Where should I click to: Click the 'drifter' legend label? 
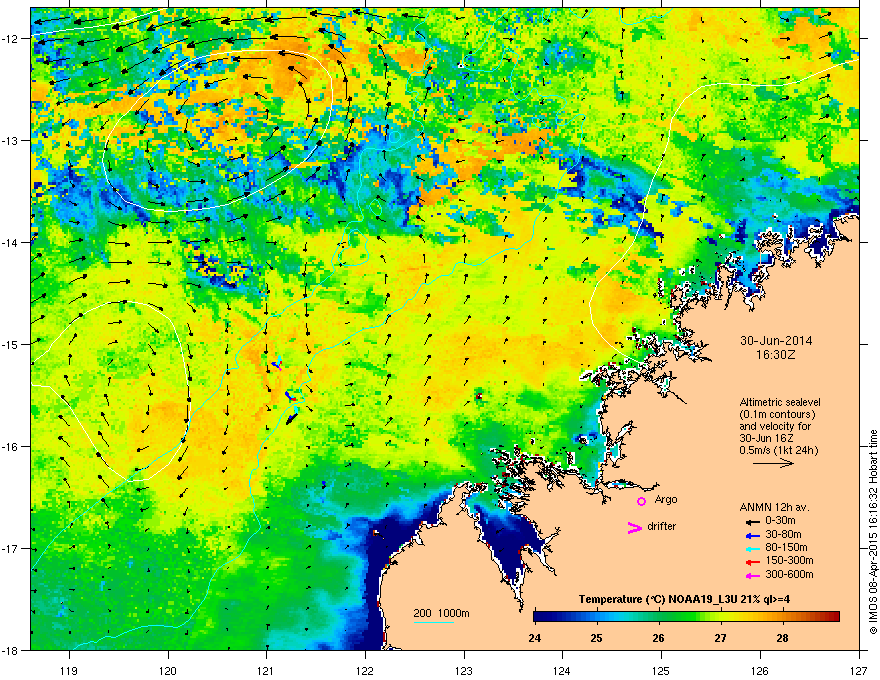click(662, 526)
